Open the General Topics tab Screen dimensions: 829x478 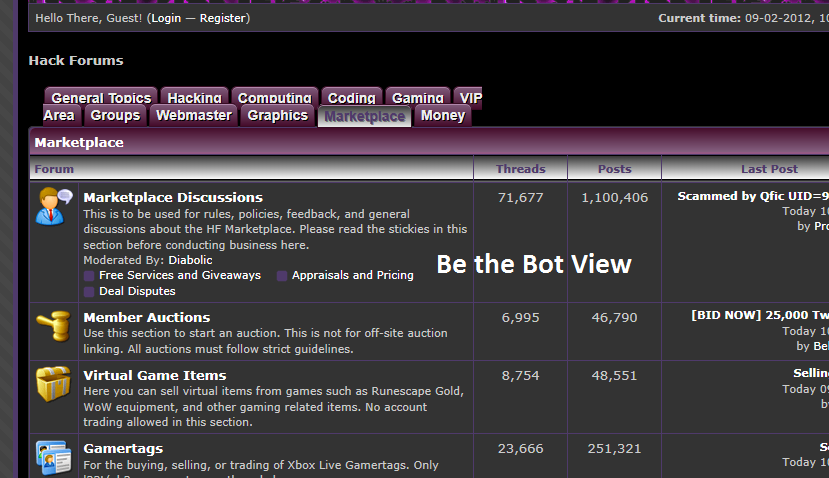coord(101,97)
